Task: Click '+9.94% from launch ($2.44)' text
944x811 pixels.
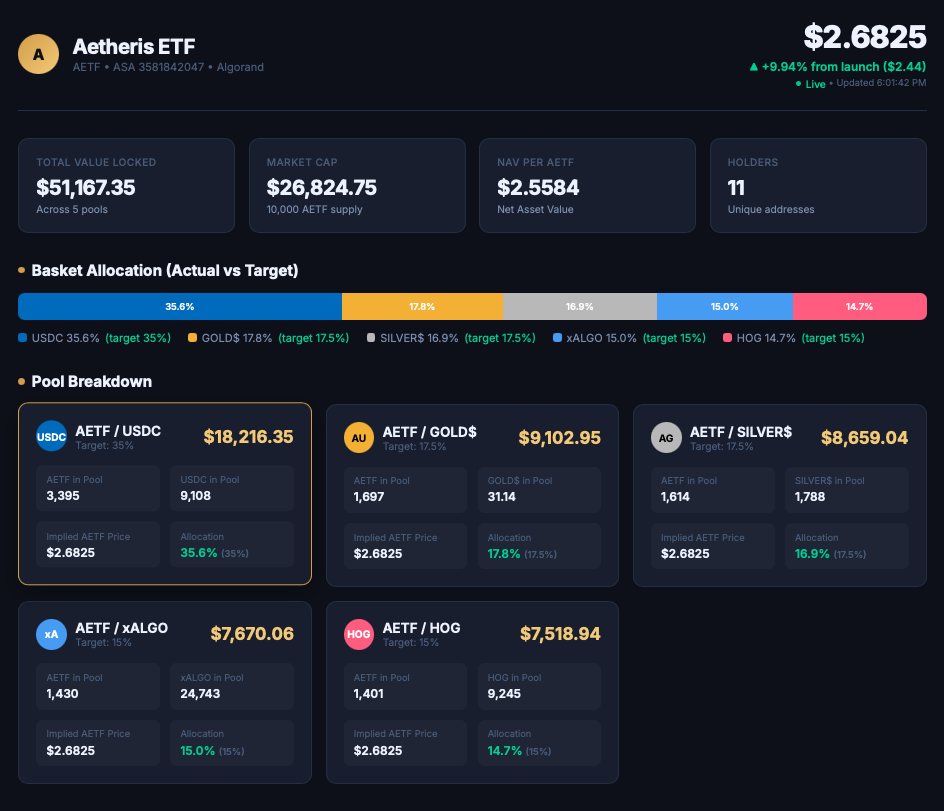Action: (x=843, y=67)
